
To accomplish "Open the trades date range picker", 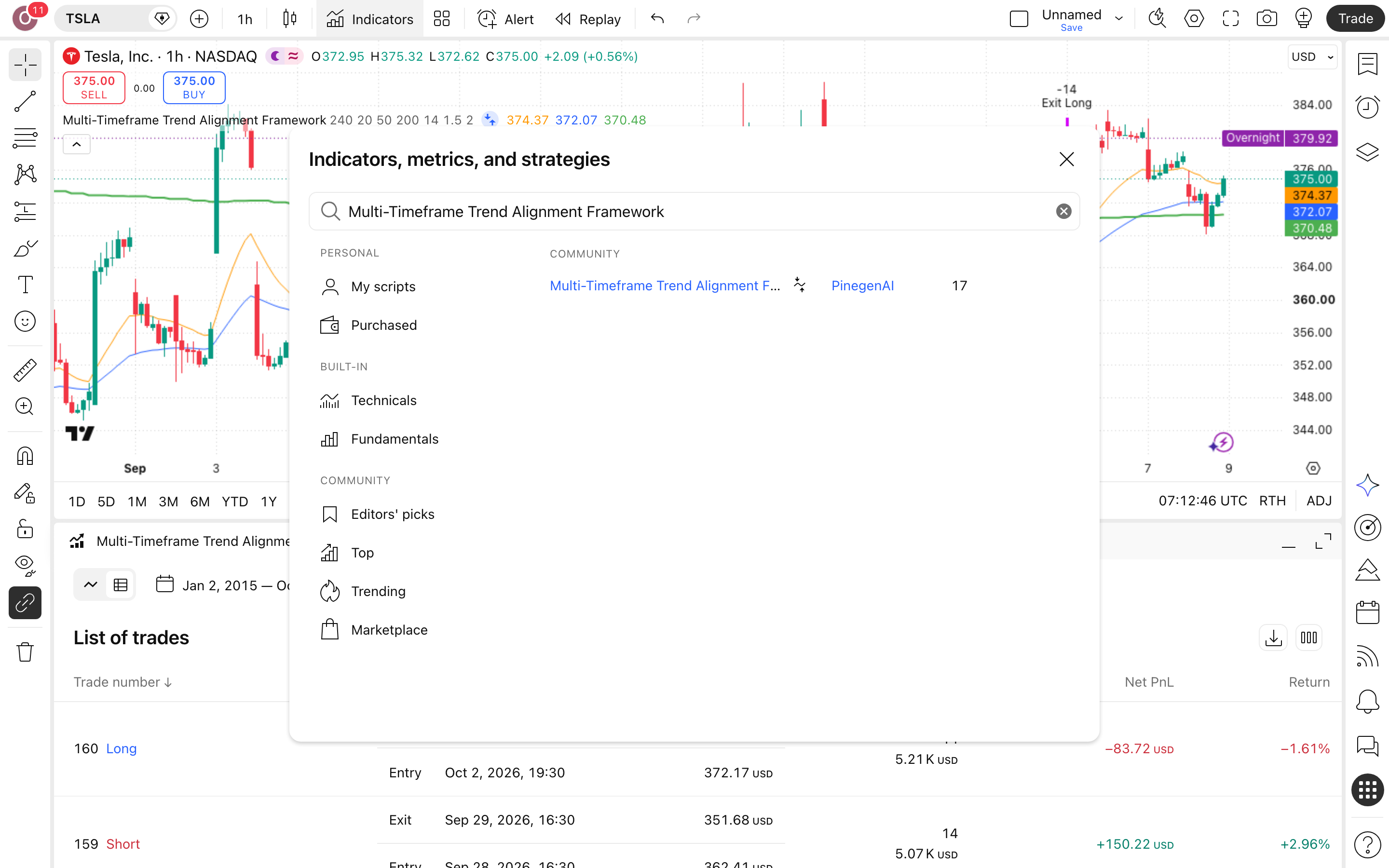I will coord(223,585).
